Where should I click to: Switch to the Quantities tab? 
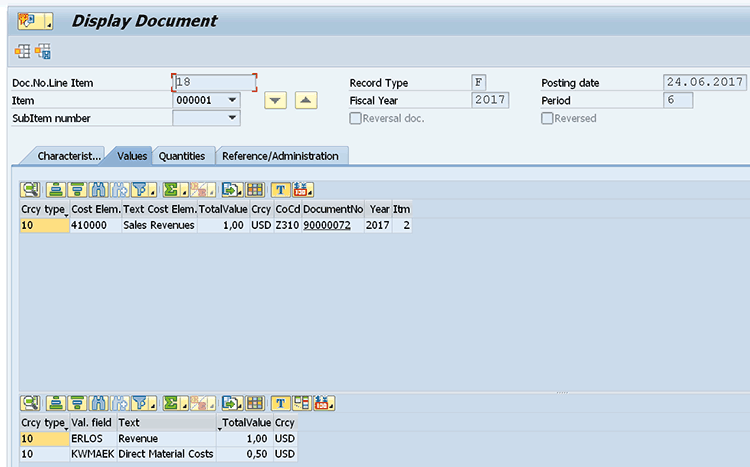tap(182, 156)
